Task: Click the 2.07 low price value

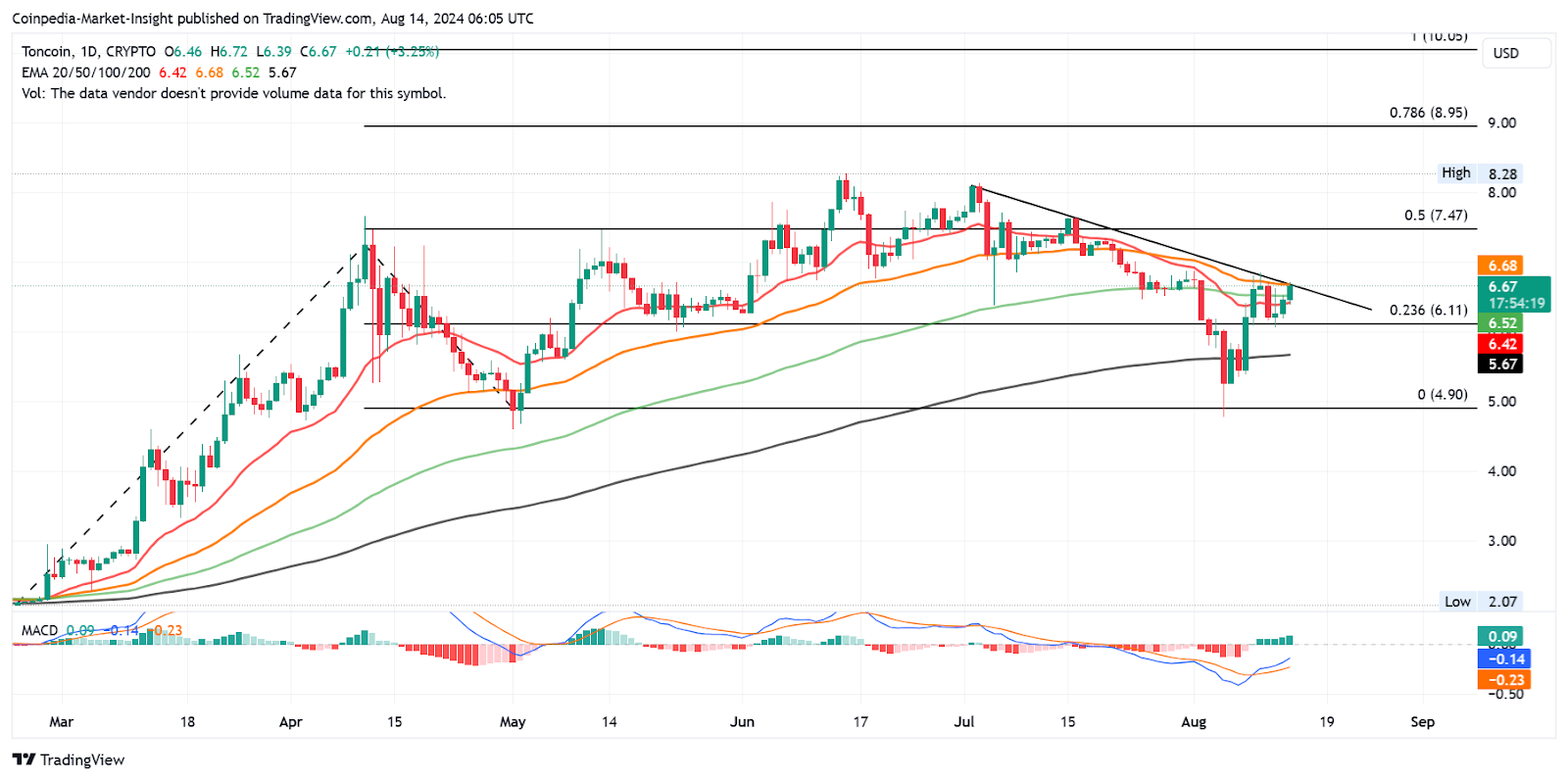Action: point(1502,602)
